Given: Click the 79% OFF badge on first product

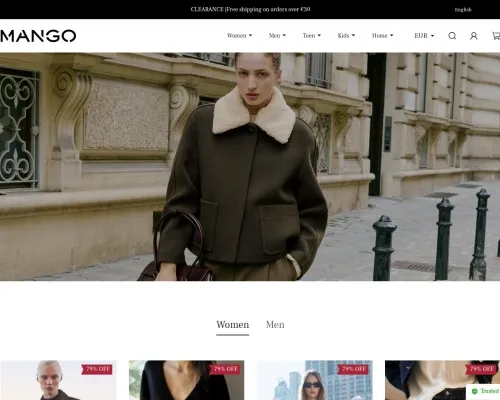Looking at the screenshot, I should coord(97,369).
